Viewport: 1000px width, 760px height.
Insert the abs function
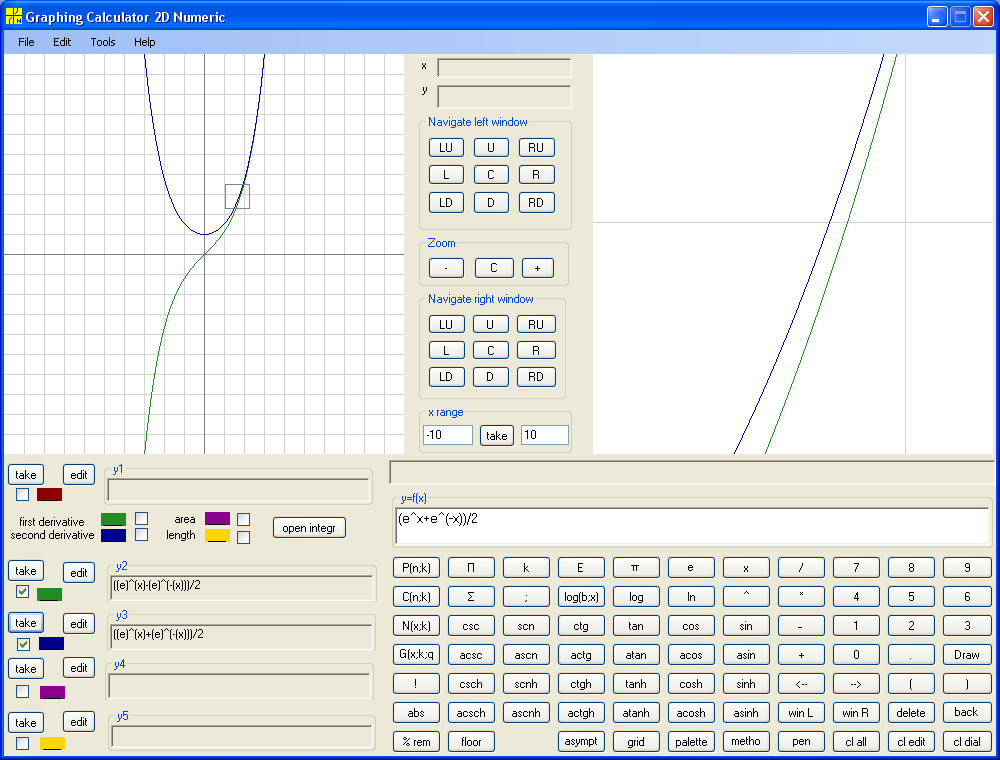[x=416, y=713]
